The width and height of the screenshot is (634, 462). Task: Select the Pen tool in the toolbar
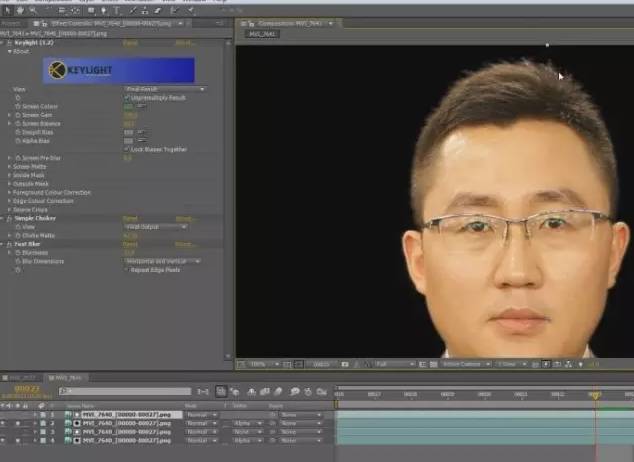pyautogui.click(x=104, y=11)
